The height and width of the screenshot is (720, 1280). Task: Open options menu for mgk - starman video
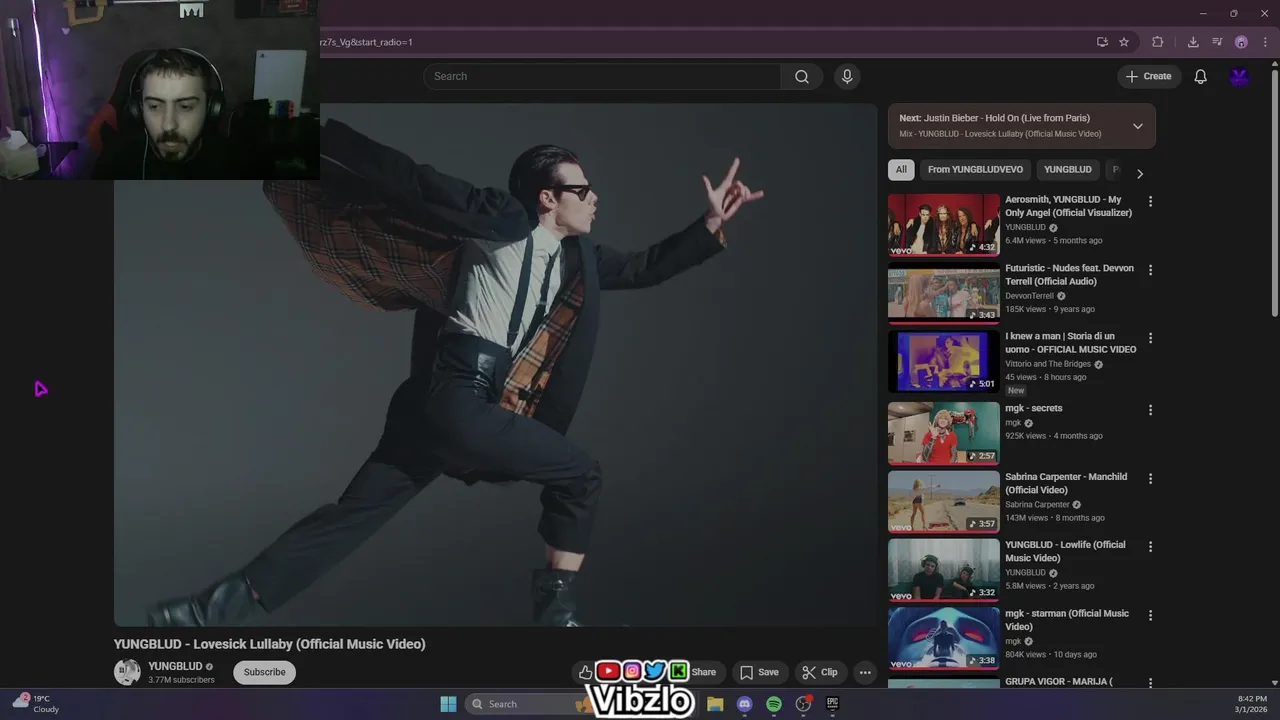tap(1150, 616)
